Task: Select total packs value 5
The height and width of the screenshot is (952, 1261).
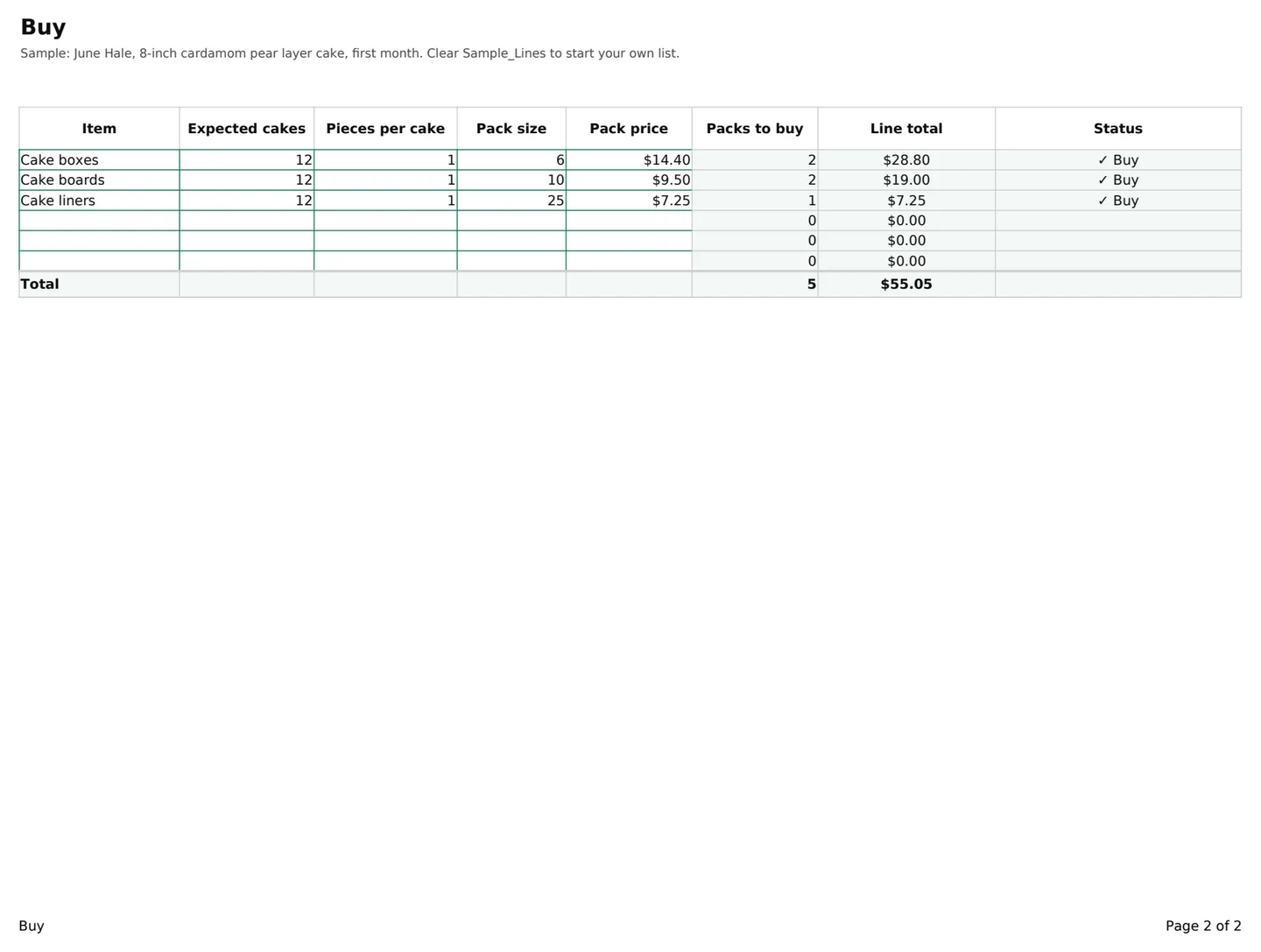Action: (755, 285)
